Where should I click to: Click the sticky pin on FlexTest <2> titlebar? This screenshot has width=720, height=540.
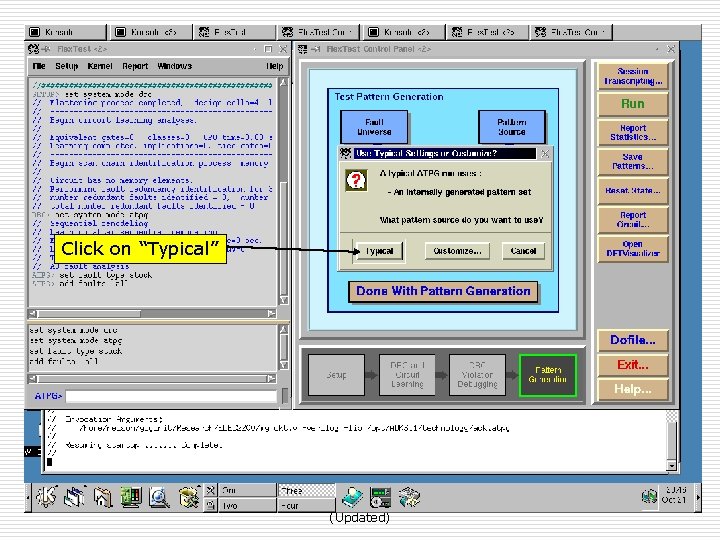pos(45,49)
